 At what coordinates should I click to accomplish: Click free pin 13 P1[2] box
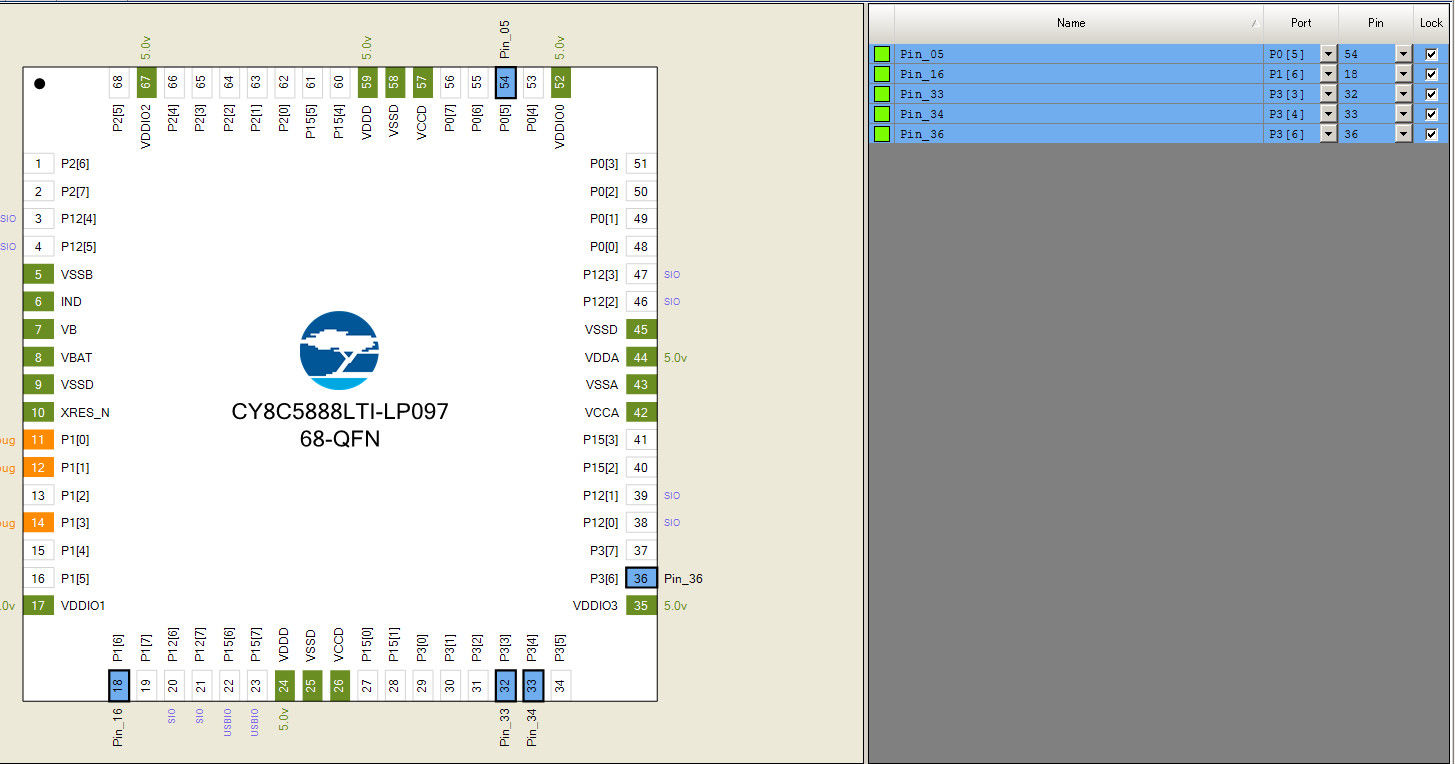click(x=38, y=495)
